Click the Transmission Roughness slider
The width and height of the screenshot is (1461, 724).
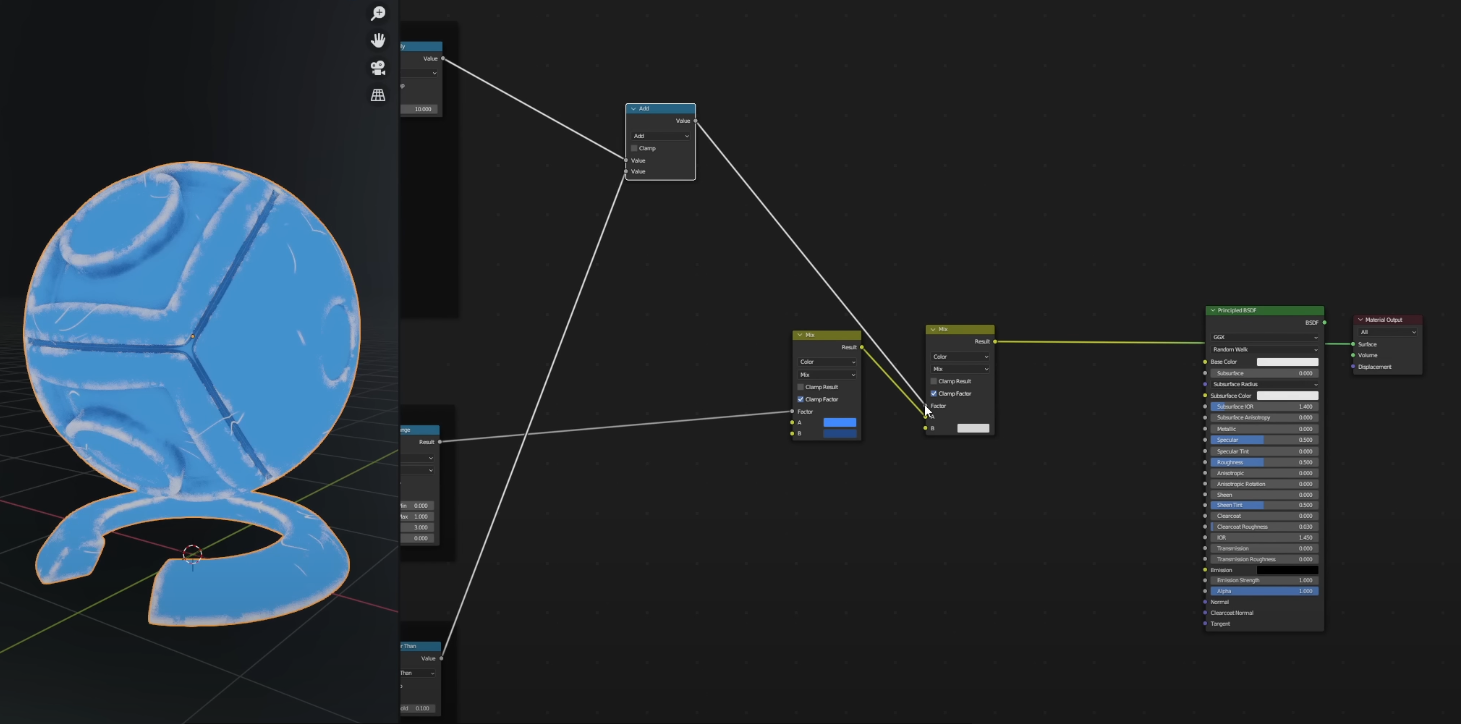tap(1264, 559)
